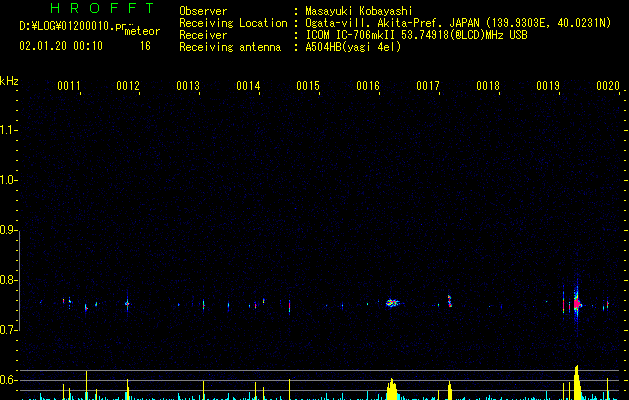Click the 1.0 kHz frequency tick label
Screen dimensions: 629x400
point(7,180)
